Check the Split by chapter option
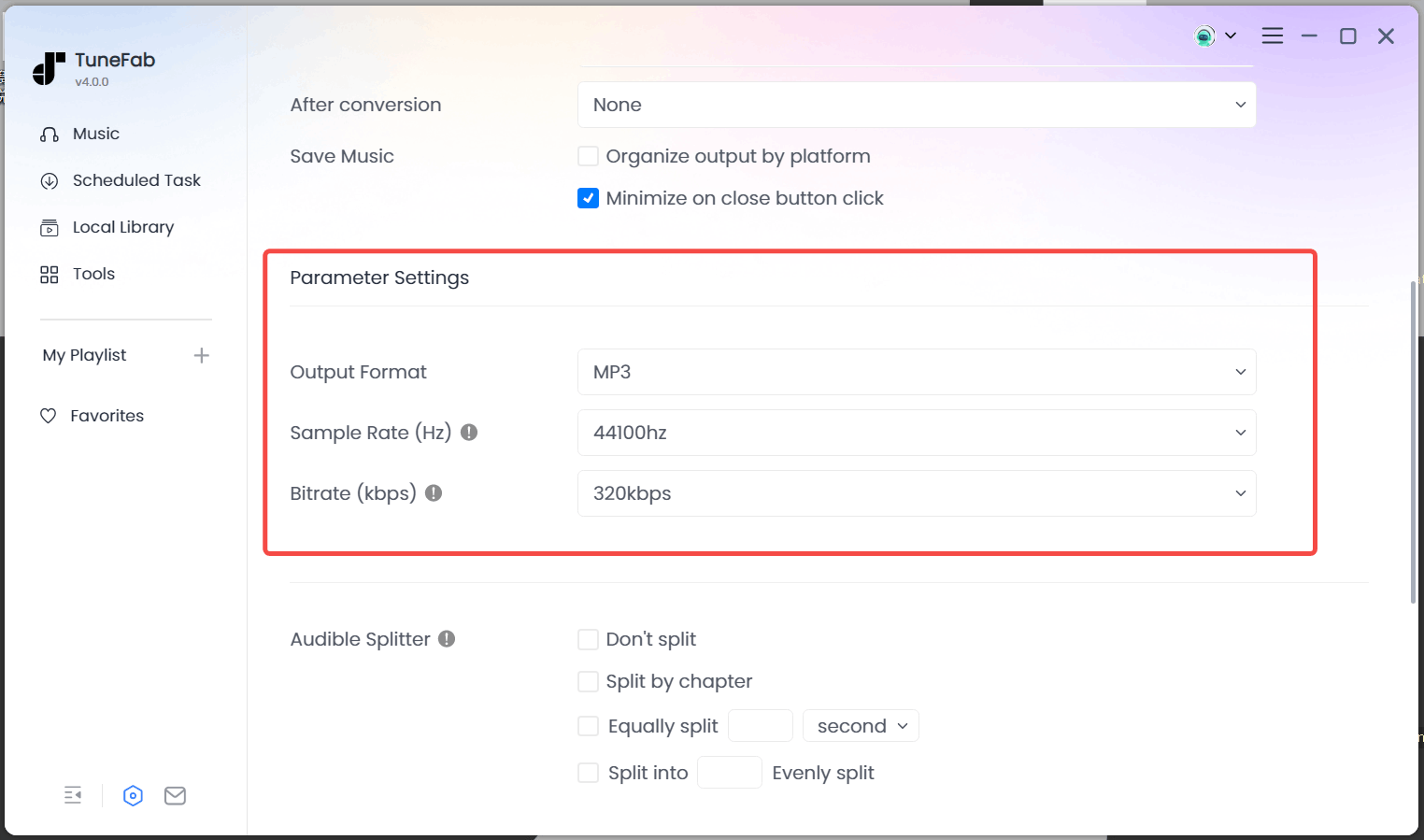The width and height of the screenshot is (1424, 840). coord(588,681)
